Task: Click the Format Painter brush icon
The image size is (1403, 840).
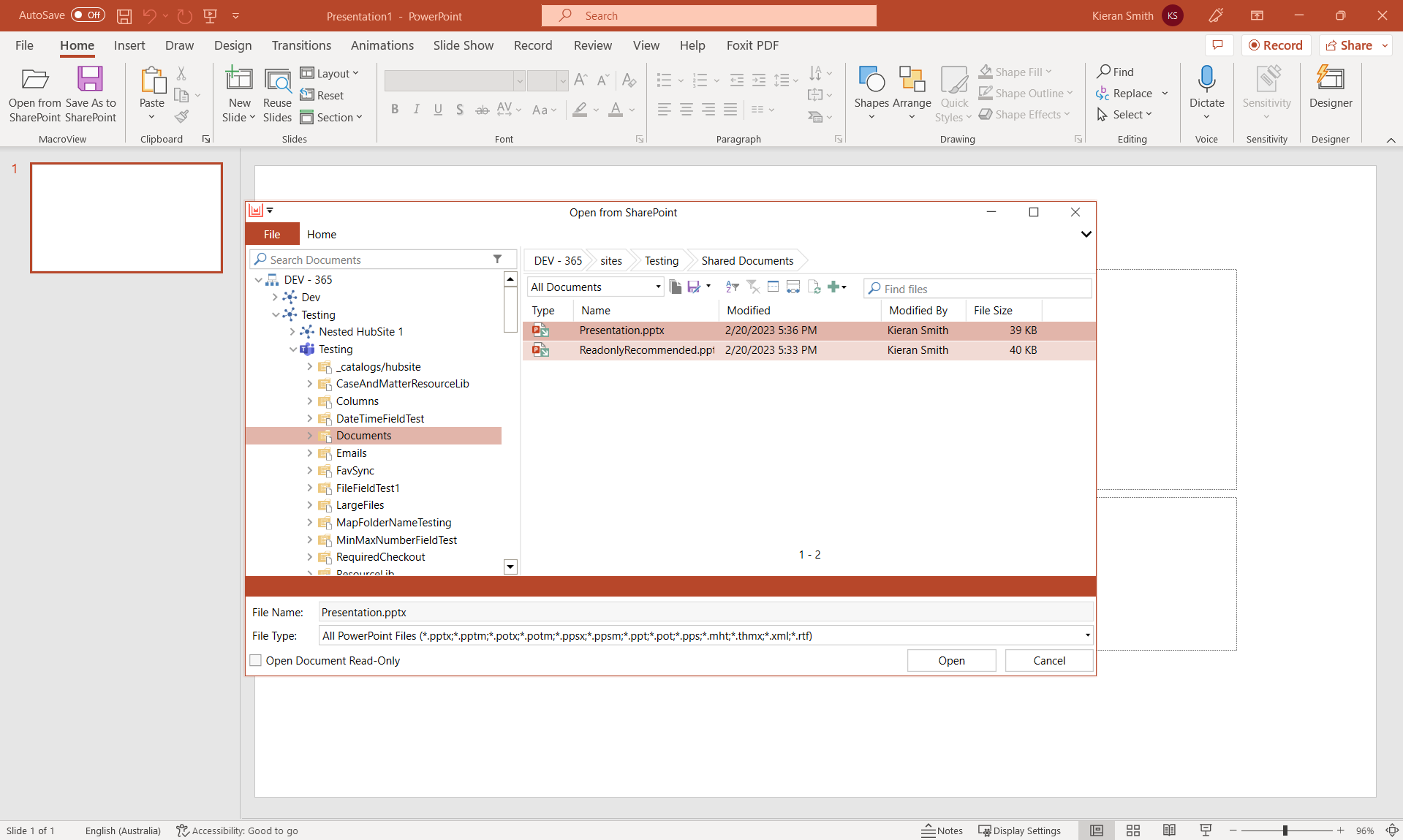Action: click(181, 116)
